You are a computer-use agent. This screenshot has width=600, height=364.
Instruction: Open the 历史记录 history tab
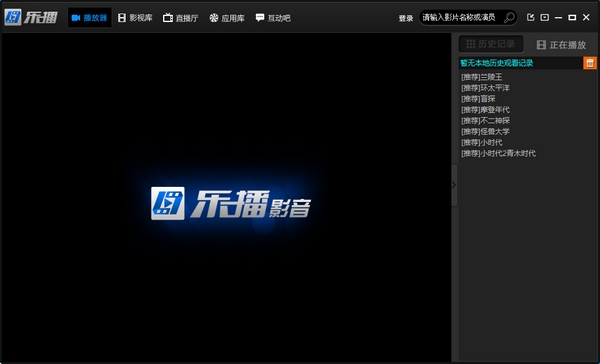[491, 44]
